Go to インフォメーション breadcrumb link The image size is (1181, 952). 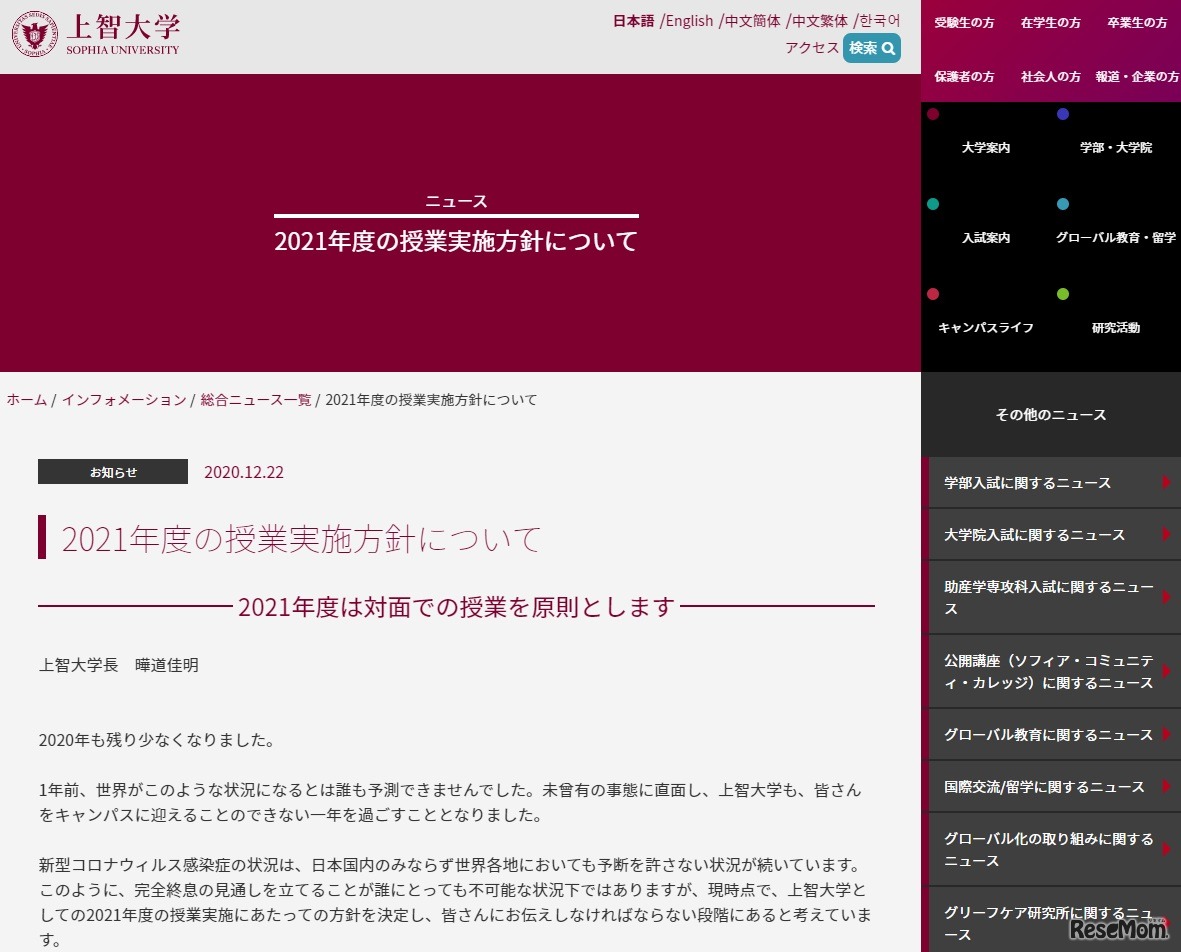click(124, 400)
